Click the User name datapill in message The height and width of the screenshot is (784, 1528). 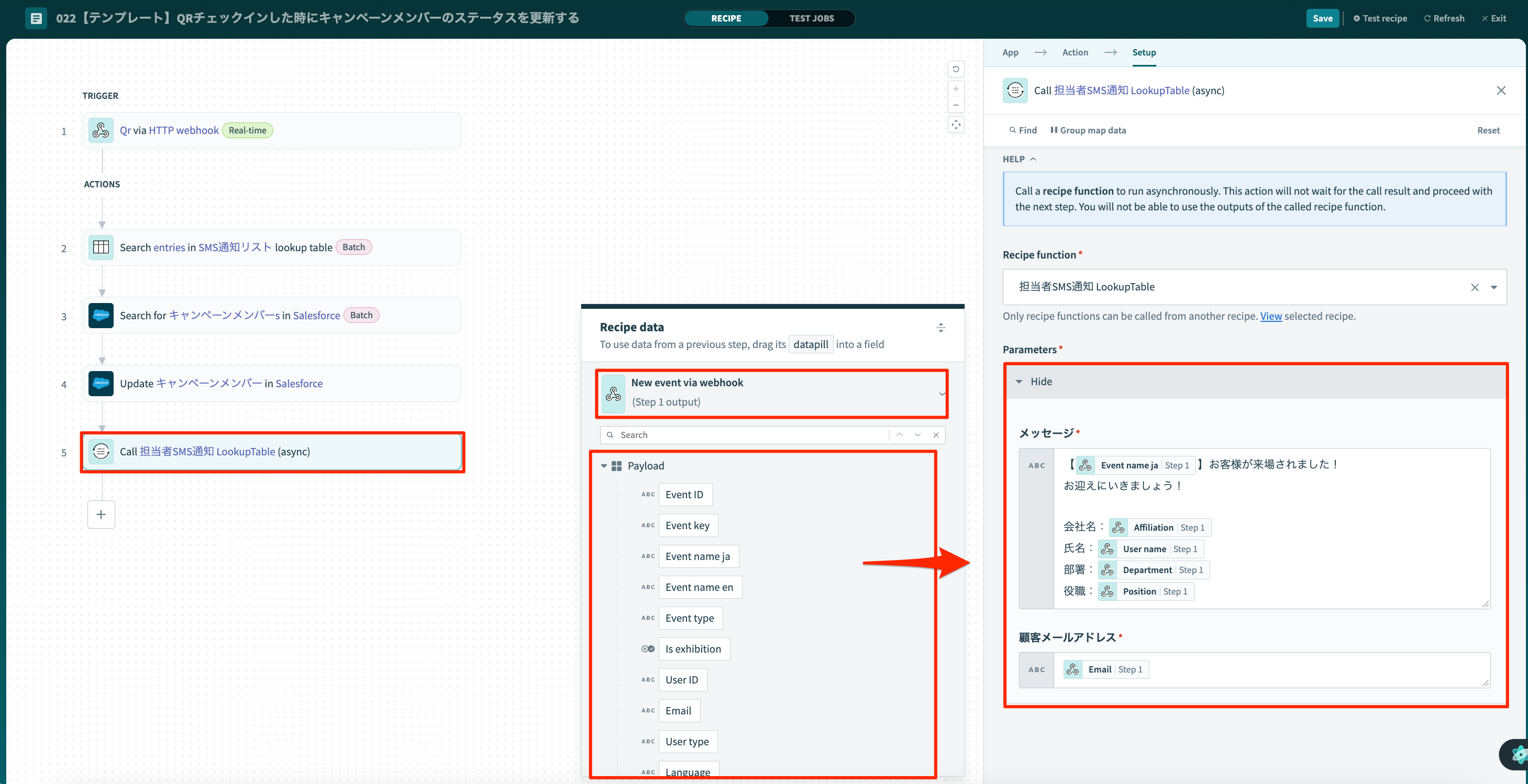point(1151,548)
